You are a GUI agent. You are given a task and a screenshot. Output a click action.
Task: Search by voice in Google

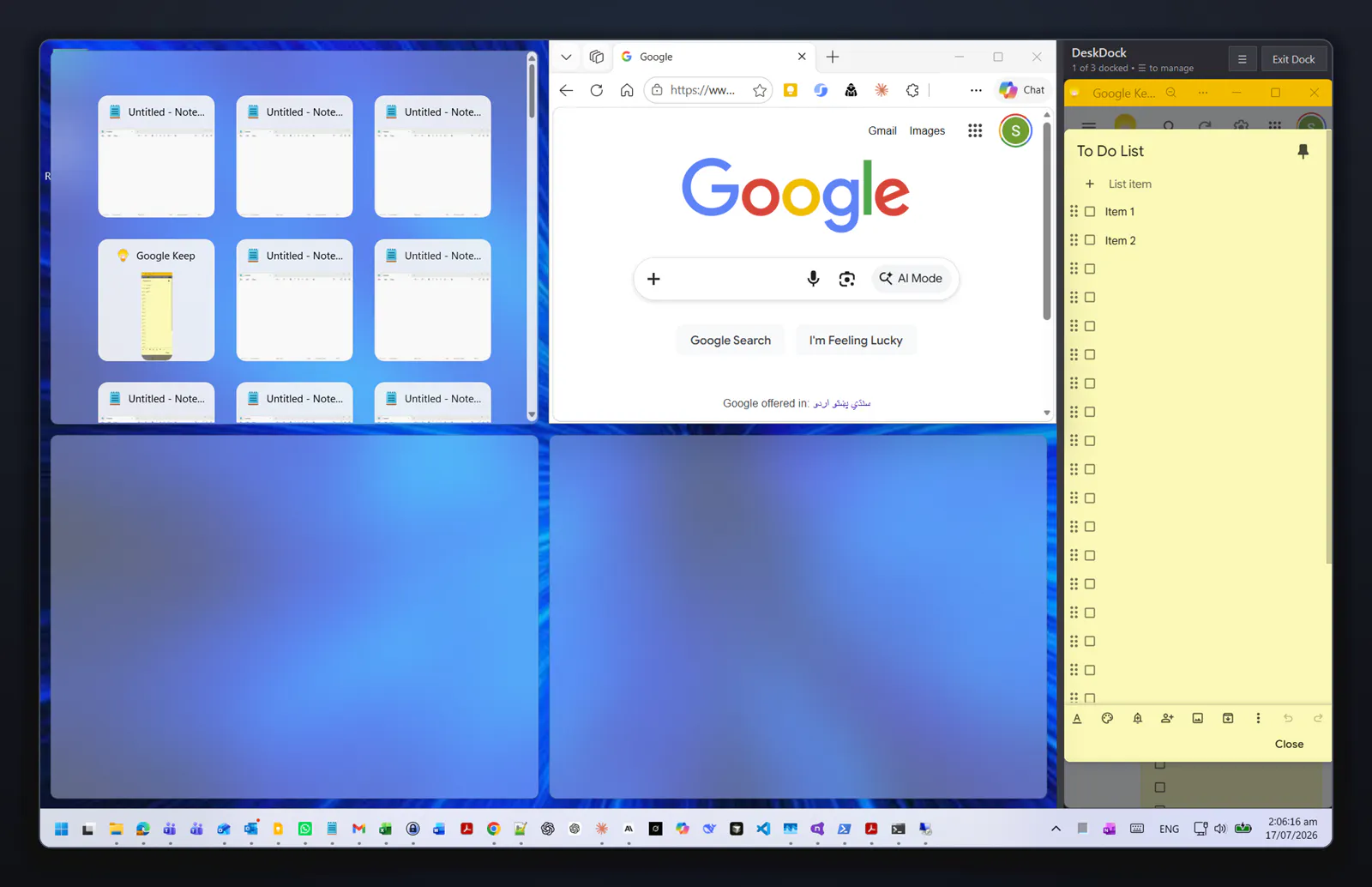(x=813, y=279)
